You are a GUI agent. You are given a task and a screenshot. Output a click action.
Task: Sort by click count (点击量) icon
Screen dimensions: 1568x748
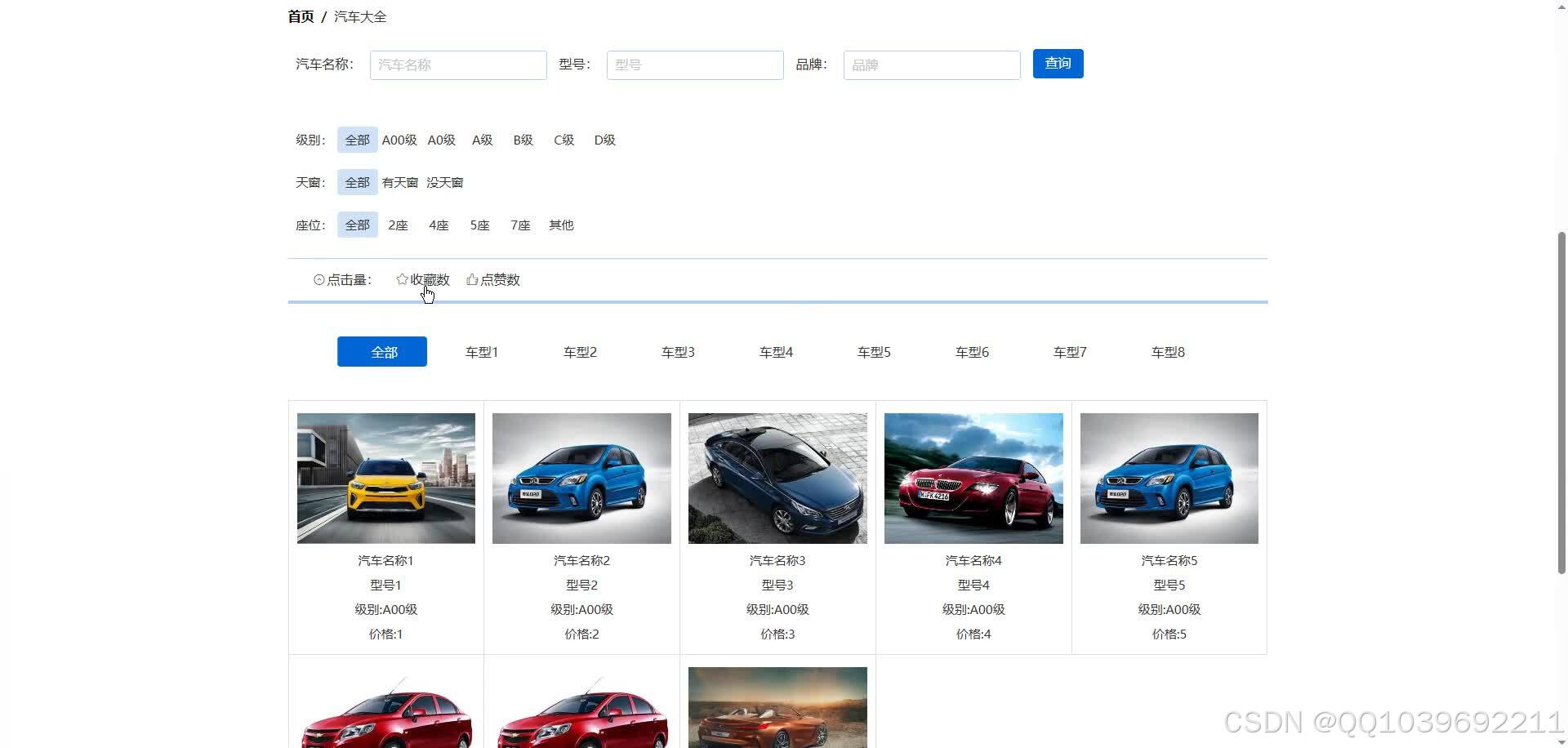[x=319, y=280]
